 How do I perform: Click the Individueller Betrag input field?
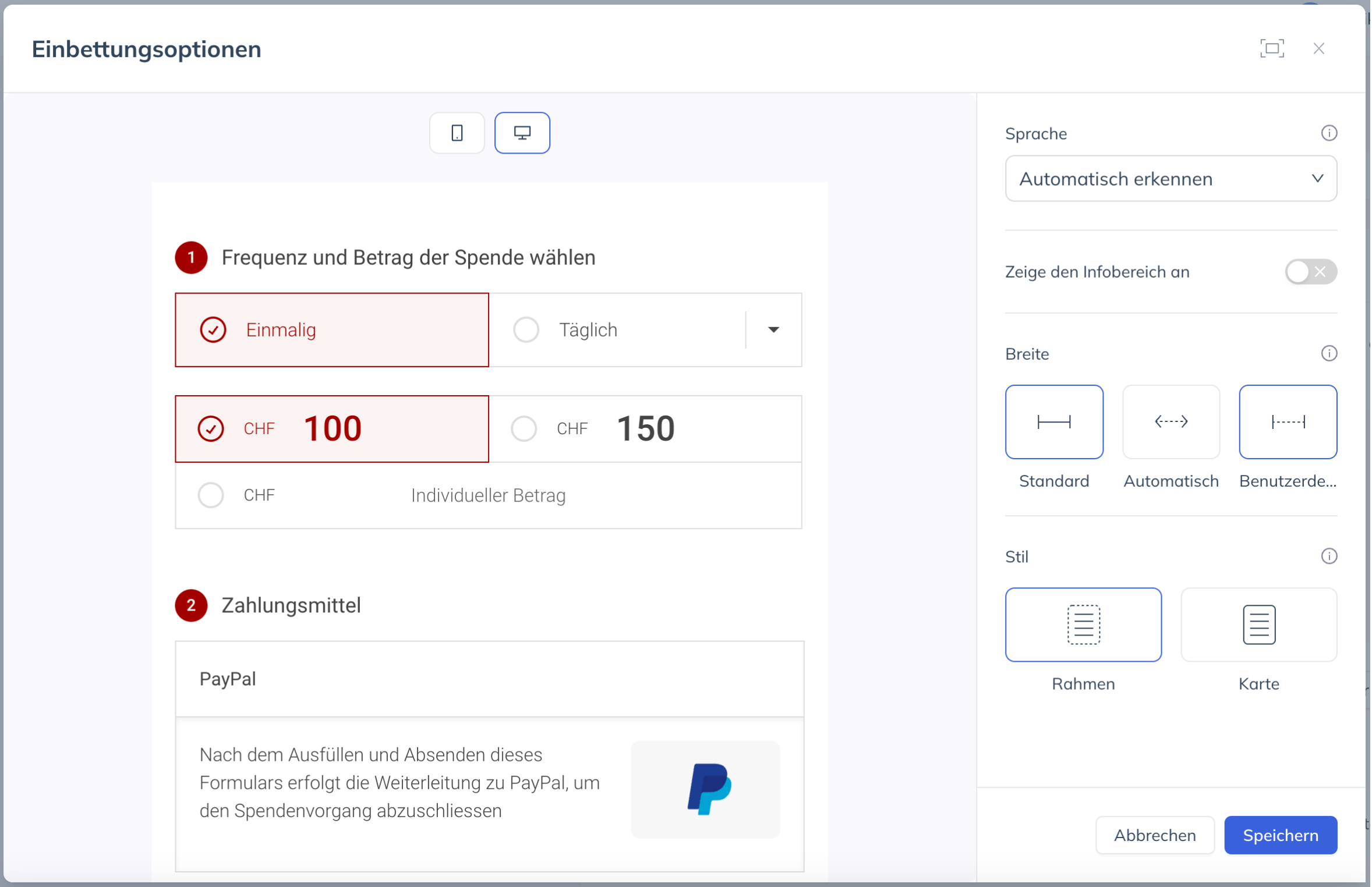488,495
